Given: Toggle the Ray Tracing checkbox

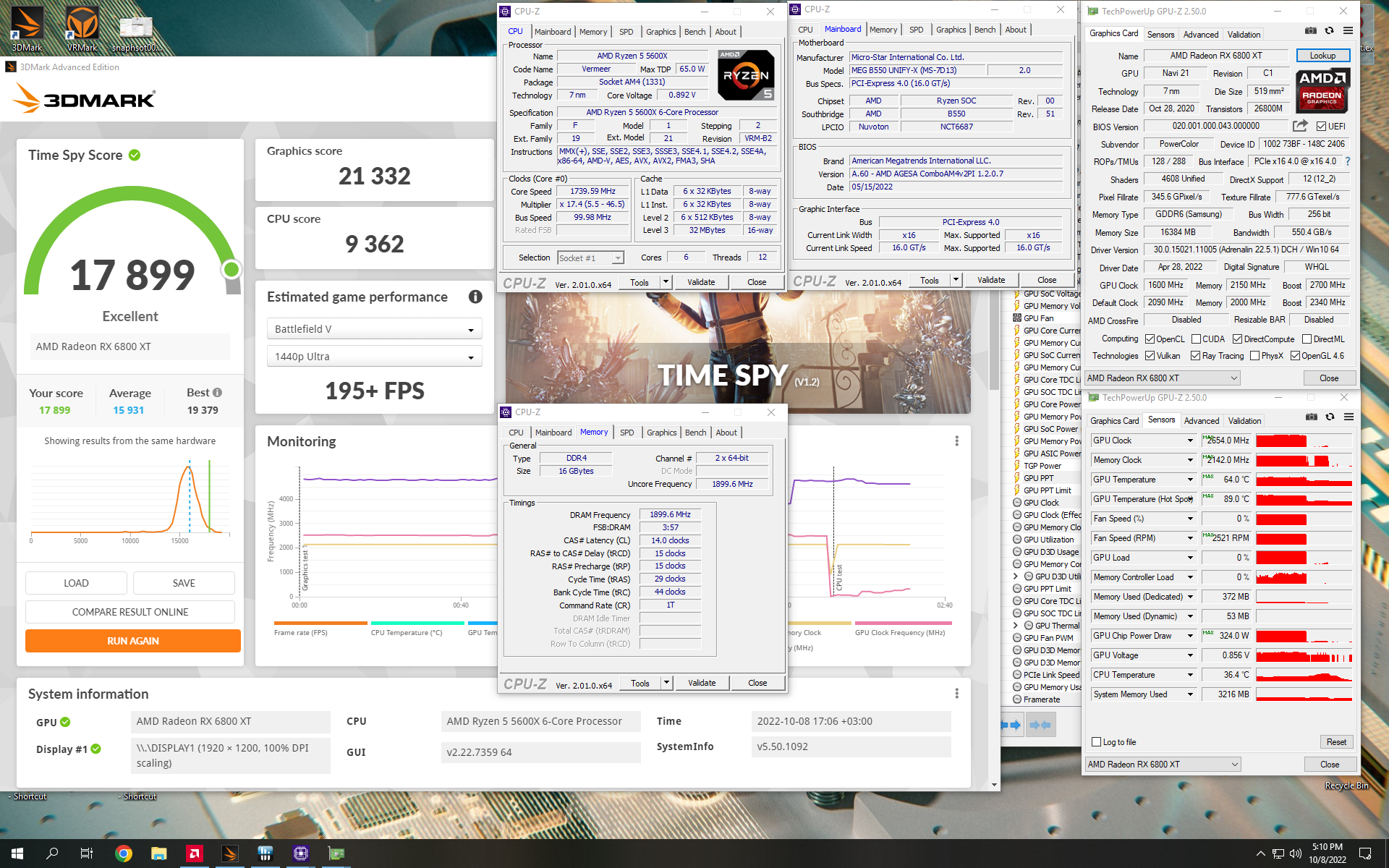Looking at the screenshot, I should point(1196,355).
